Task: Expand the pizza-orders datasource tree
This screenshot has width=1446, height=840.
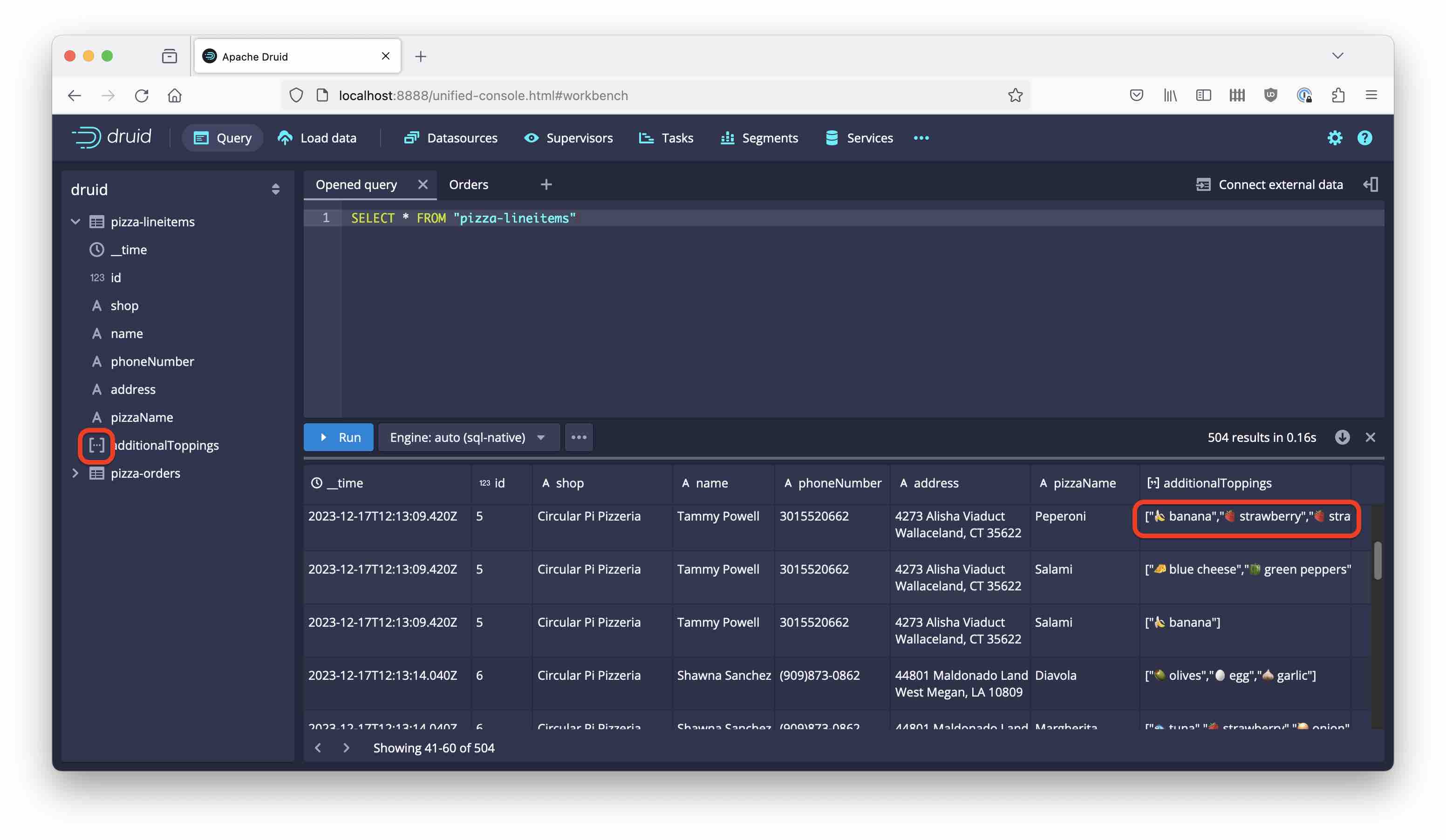Action: click(75, 473)
